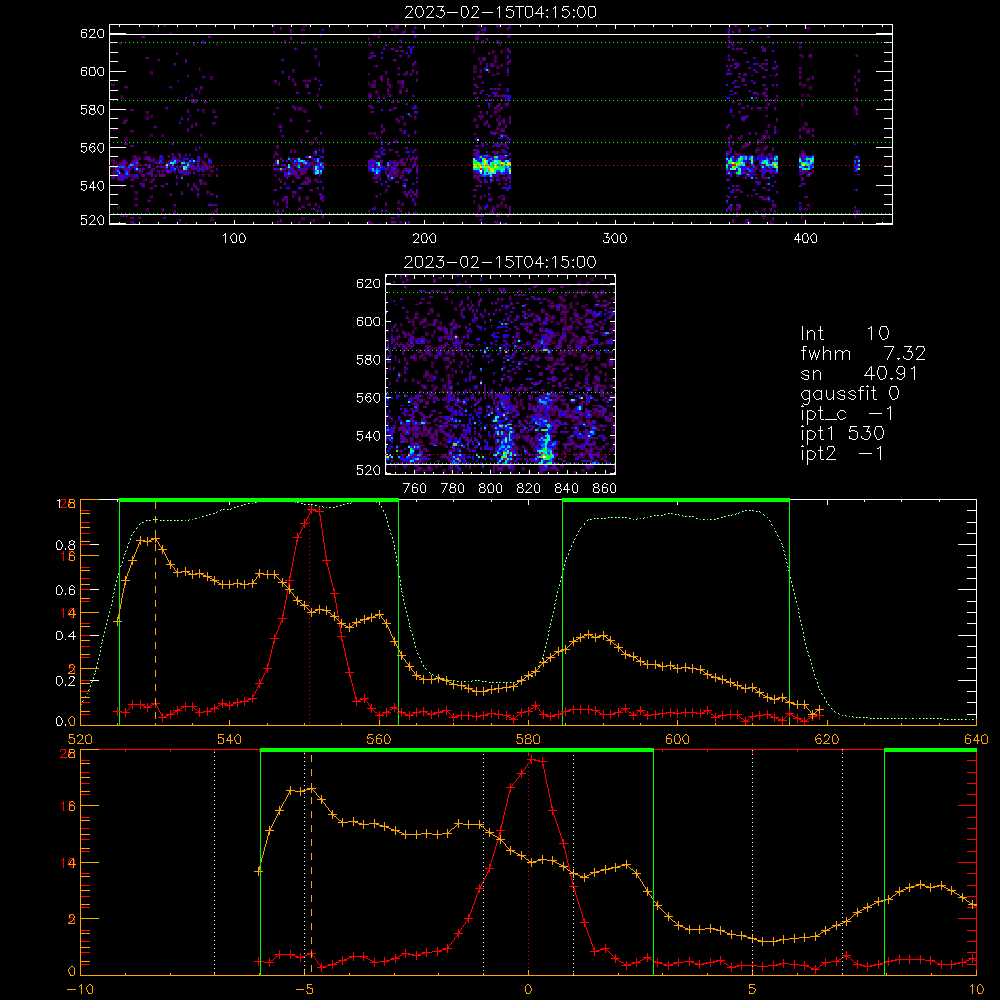Click x-axis label 100 of top spectrogram
Screen dimensions: 1000x1000
coord(234,239)
